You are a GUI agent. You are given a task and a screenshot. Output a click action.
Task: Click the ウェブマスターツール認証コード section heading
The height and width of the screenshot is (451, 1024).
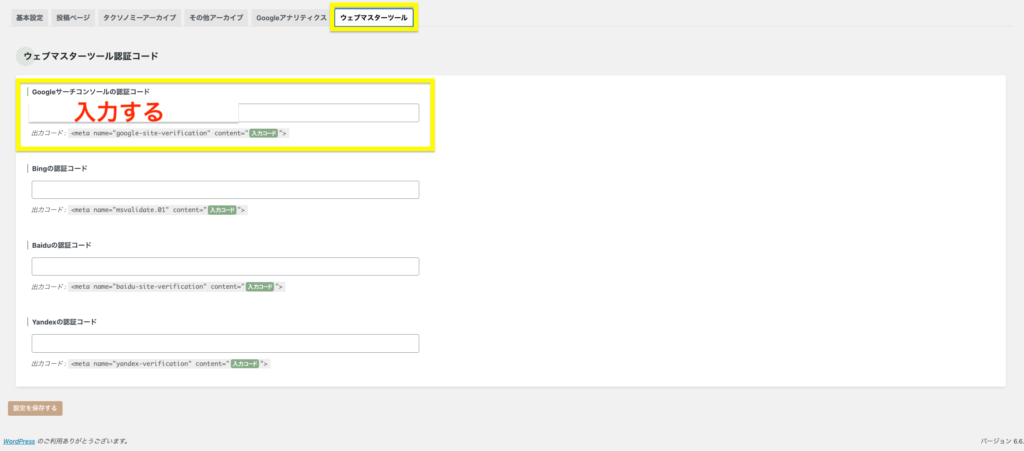(x=90, y=56)
